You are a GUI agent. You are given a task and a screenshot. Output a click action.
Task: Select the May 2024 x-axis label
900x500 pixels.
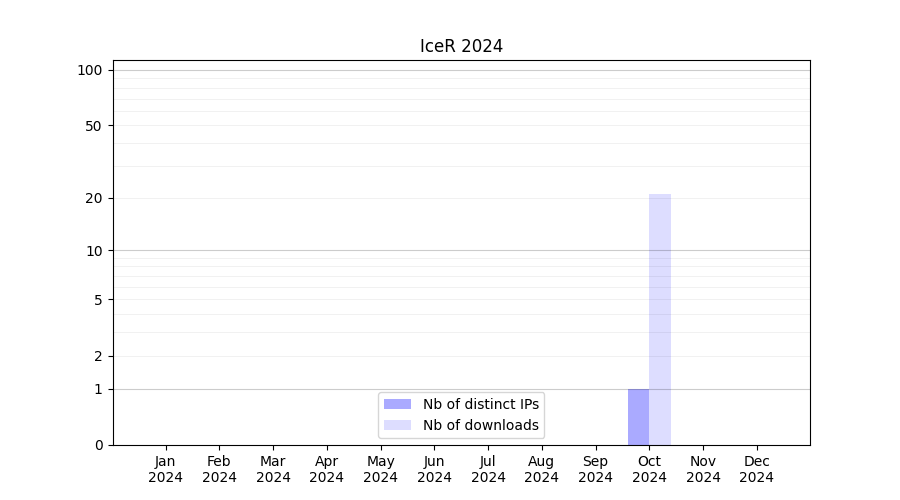pyautogui.click(x=380, y=469)
